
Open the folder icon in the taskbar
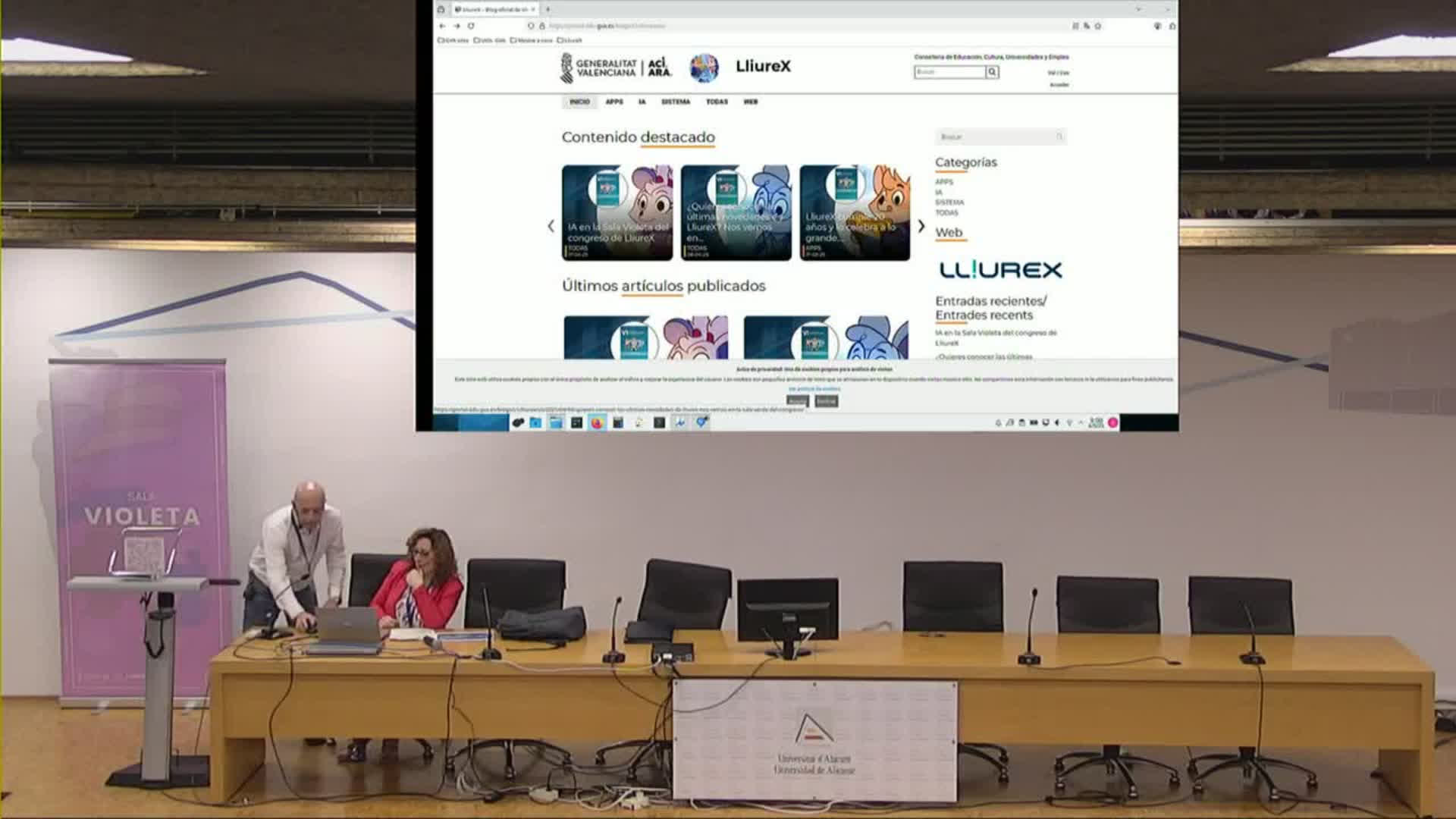556,422
